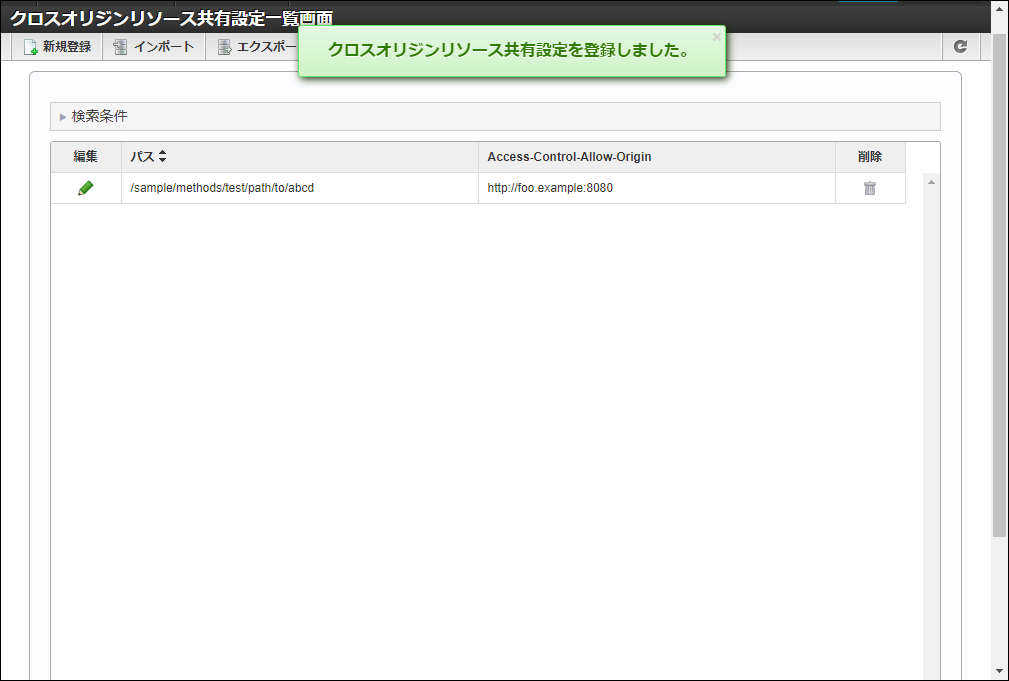This screenshot has width=1009, height=681.
Task: Click the 新規登録 document icon
Action: [x=29, y=46]
